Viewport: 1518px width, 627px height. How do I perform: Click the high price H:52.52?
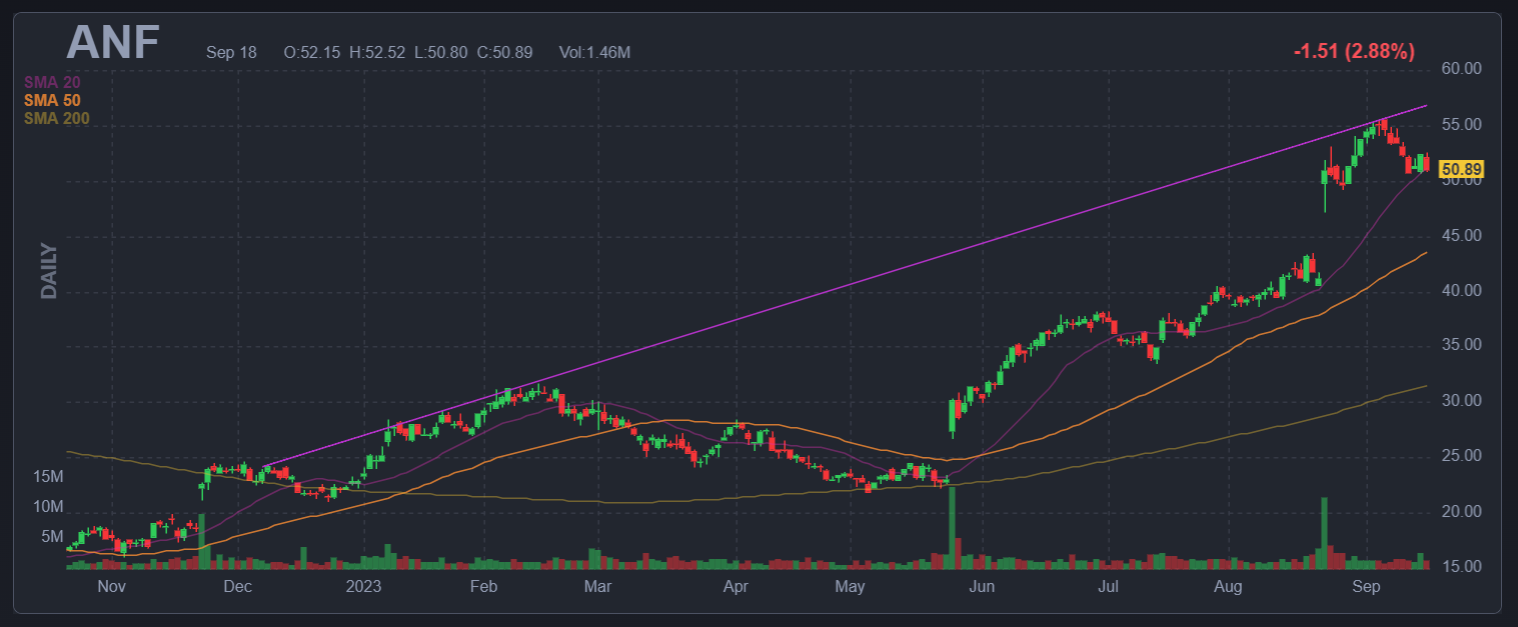[x=377, y=52]
